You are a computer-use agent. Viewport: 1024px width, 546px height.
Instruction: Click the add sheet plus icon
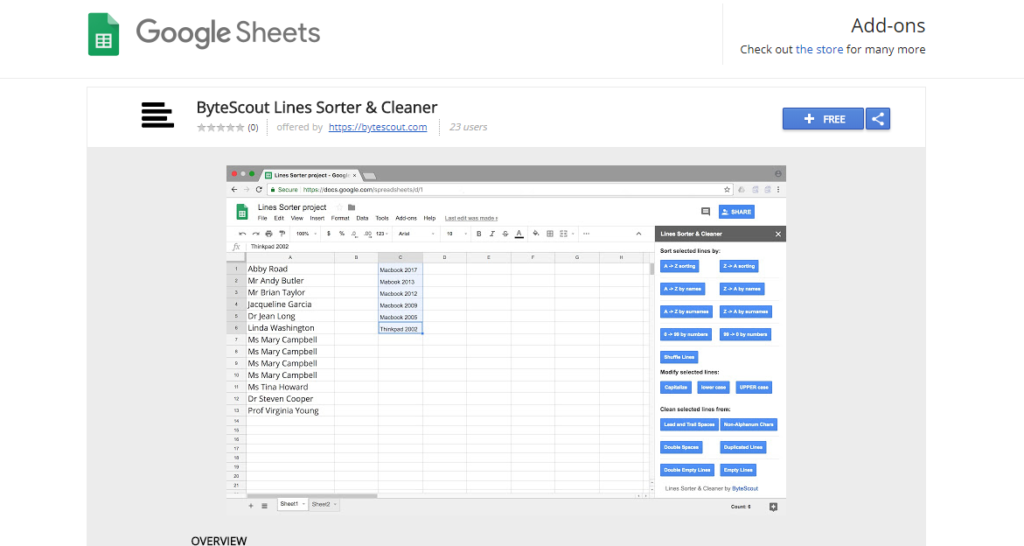point(250,506)
